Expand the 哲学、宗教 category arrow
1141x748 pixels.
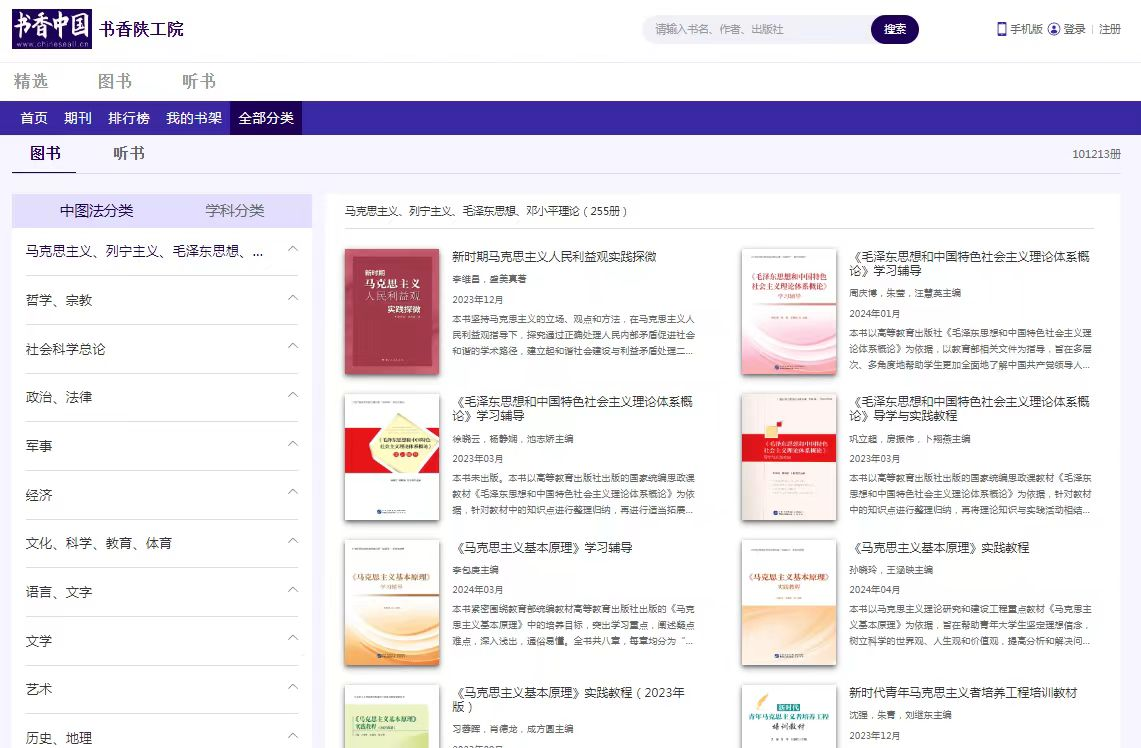293,298
